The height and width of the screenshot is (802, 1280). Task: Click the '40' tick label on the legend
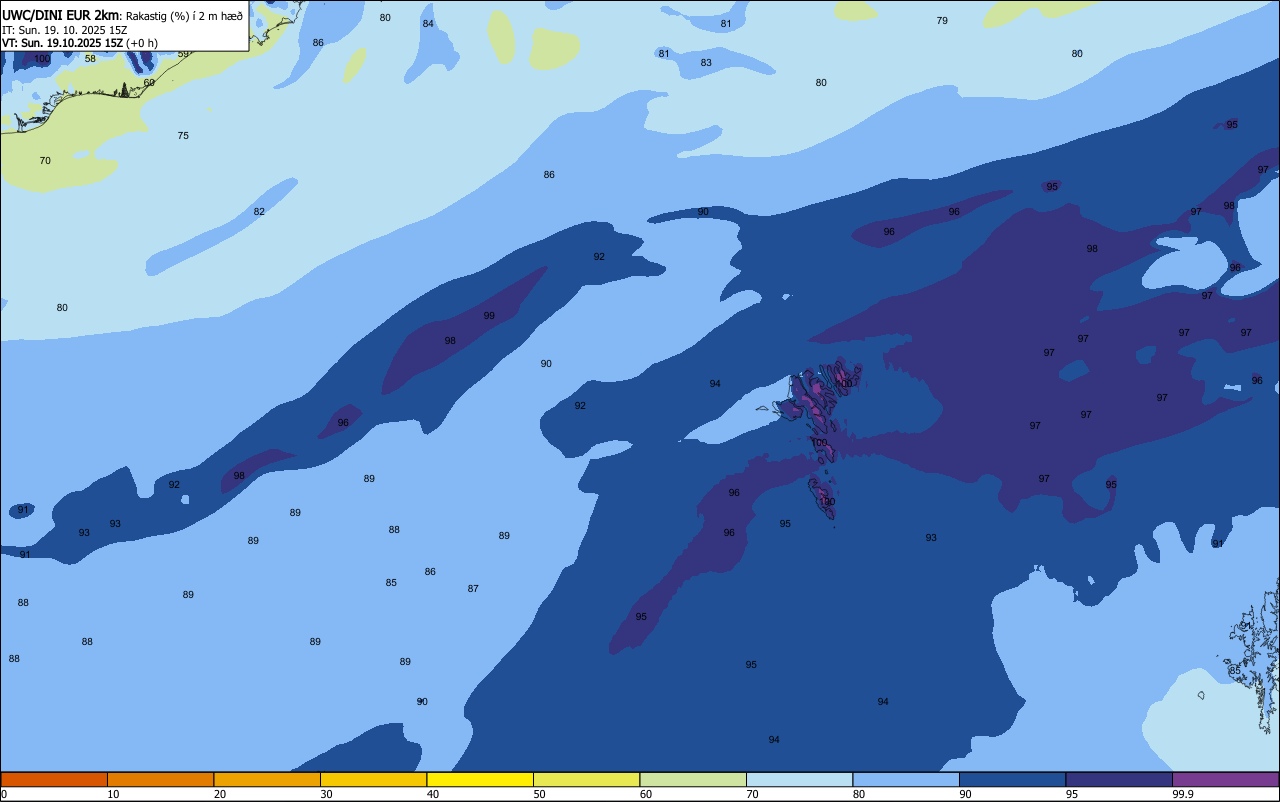coord(433,794)
